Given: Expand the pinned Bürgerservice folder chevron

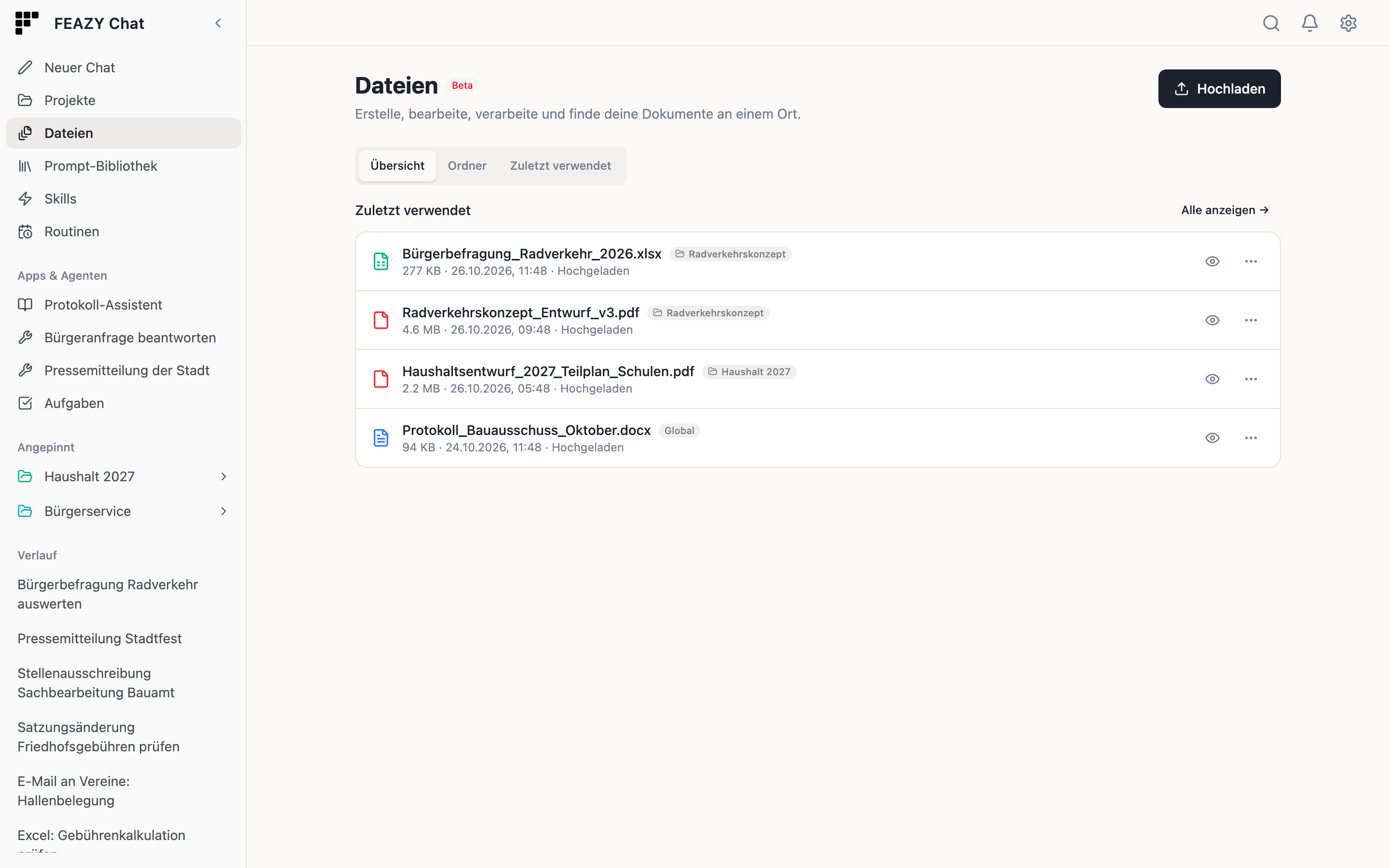Looking at the screenshot, I should 224,511.
